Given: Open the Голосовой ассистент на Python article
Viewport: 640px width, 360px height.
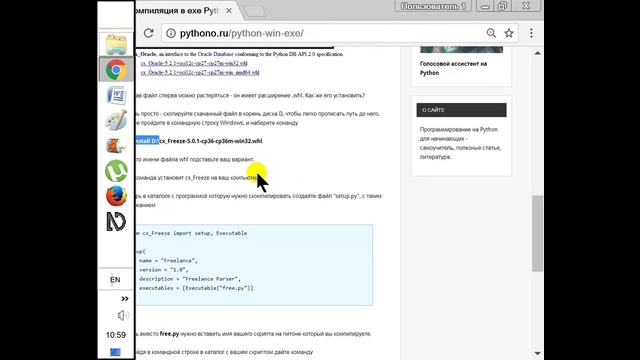Looking at the screenshot, I should click(453, 68).
